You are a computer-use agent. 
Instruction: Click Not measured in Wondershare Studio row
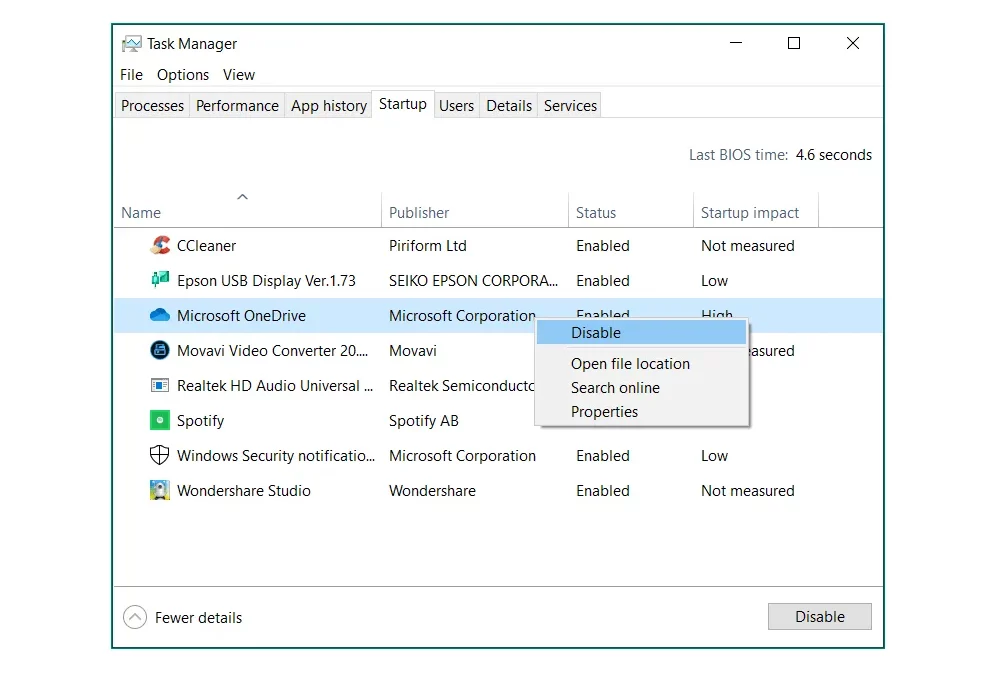click(748, 491)
